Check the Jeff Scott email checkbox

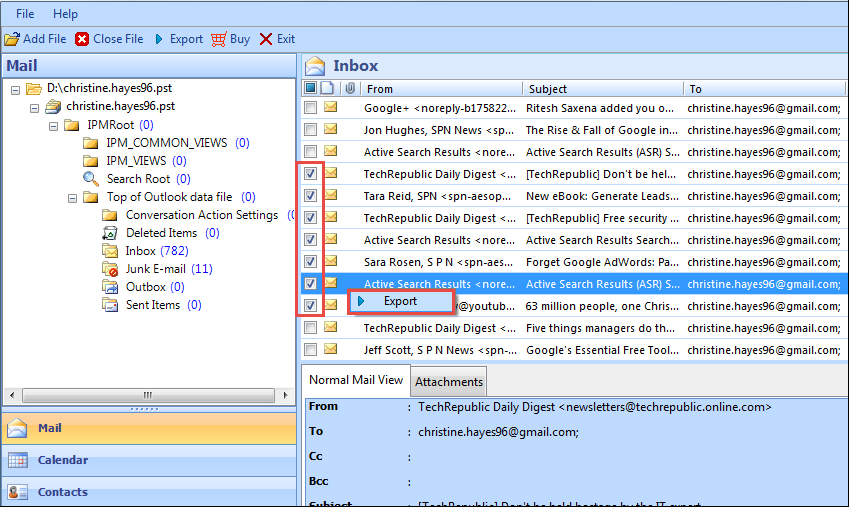pos(311,350)
